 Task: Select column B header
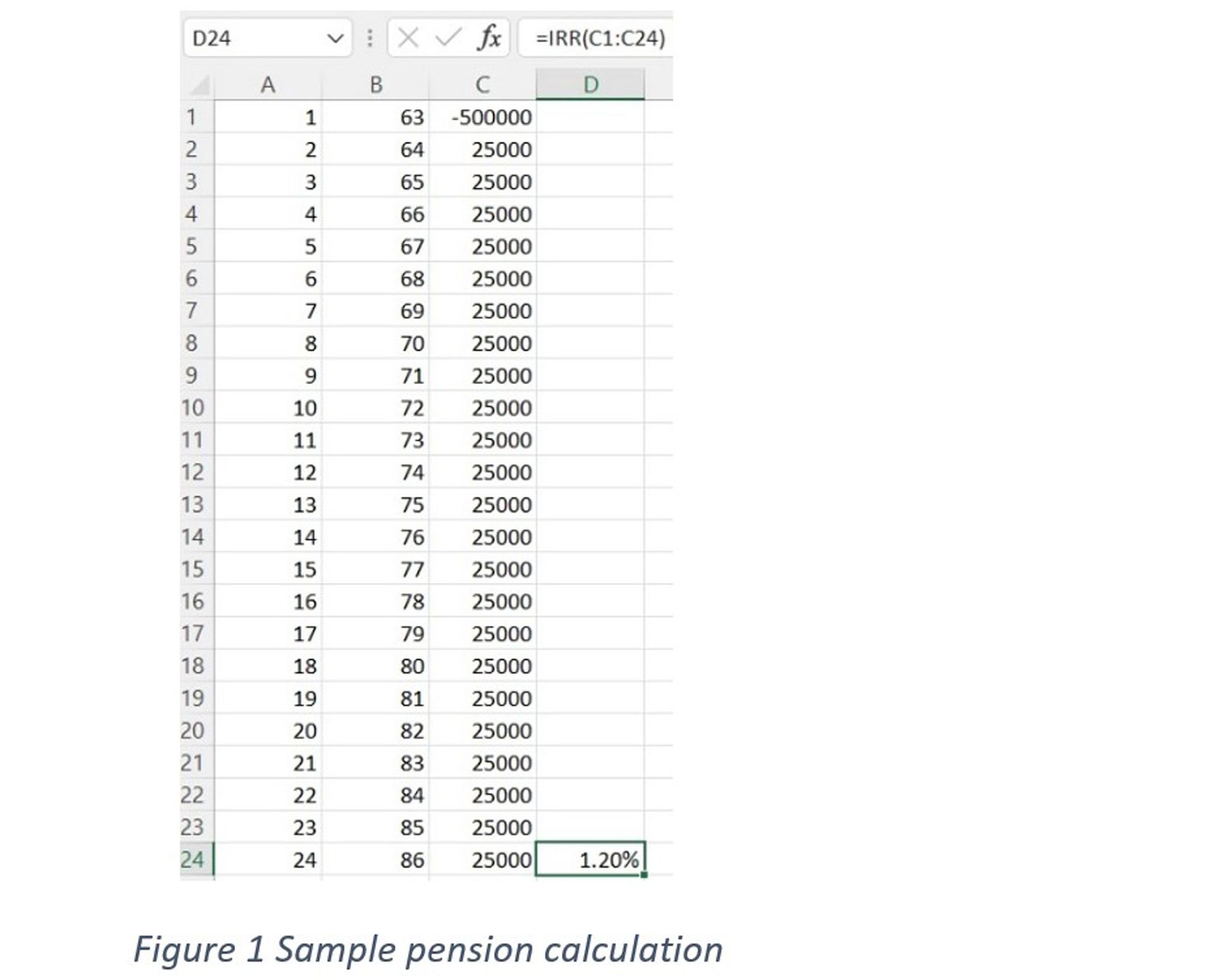tap(375, 84)
